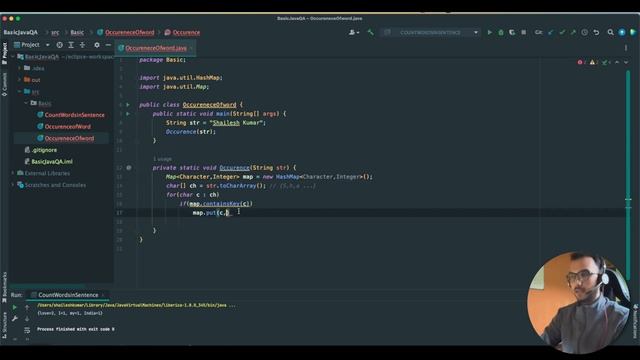Collapse the BasicJavaQA root node
640x360 pixels.
click(13, 57)
